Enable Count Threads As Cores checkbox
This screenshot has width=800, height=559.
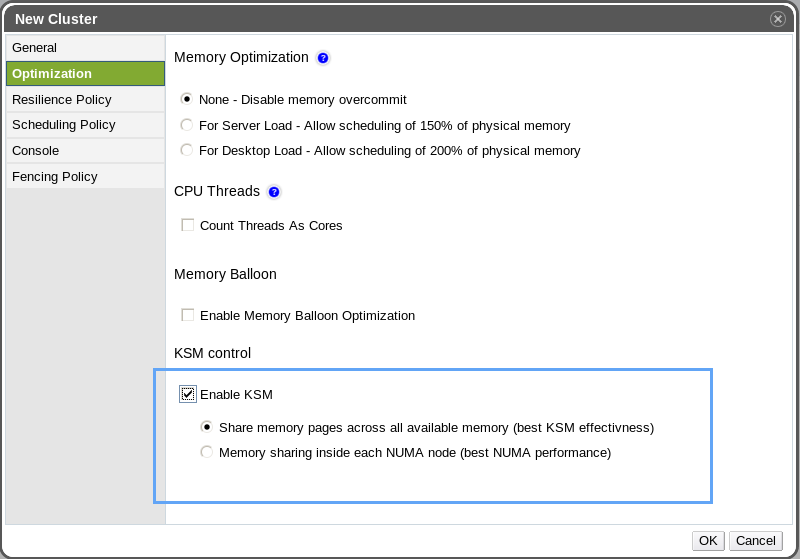coord(188,225)
